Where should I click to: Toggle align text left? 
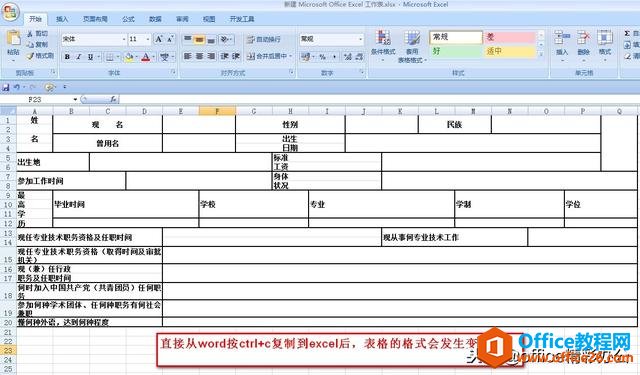pos(187,56)
